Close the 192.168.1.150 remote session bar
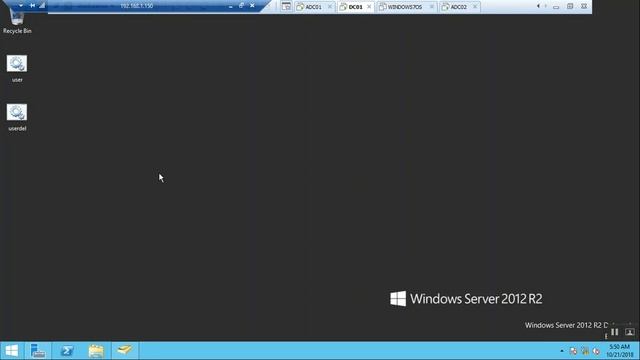Screen dimensions: 640x360 [252, 5]
